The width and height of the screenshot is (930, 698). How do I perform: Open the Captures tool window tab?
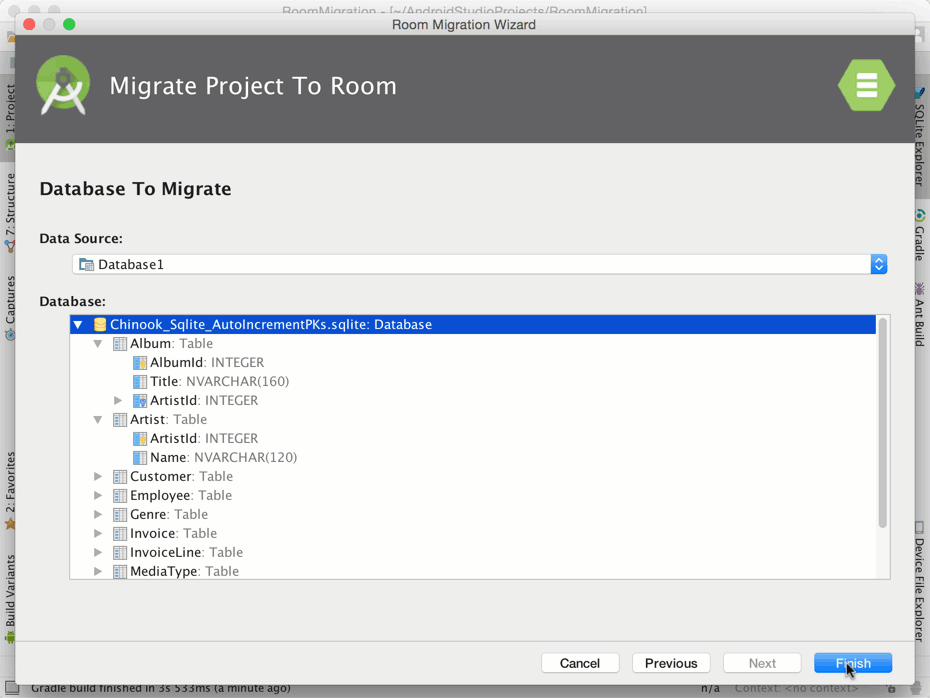coord(9,308)
